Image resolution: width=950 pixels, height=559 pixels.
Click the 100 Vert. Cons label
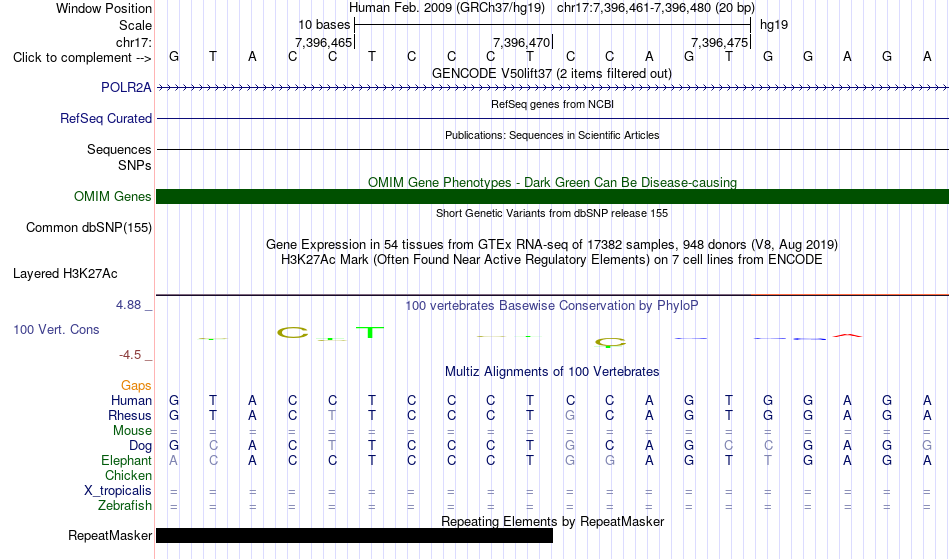pyautogui.click(x=56, y=329)
